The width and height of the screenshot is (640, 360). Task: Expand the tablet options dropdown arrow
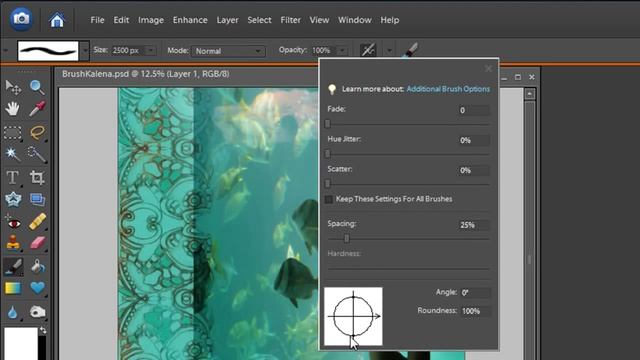pyautogui.click(x=389, y=51)
